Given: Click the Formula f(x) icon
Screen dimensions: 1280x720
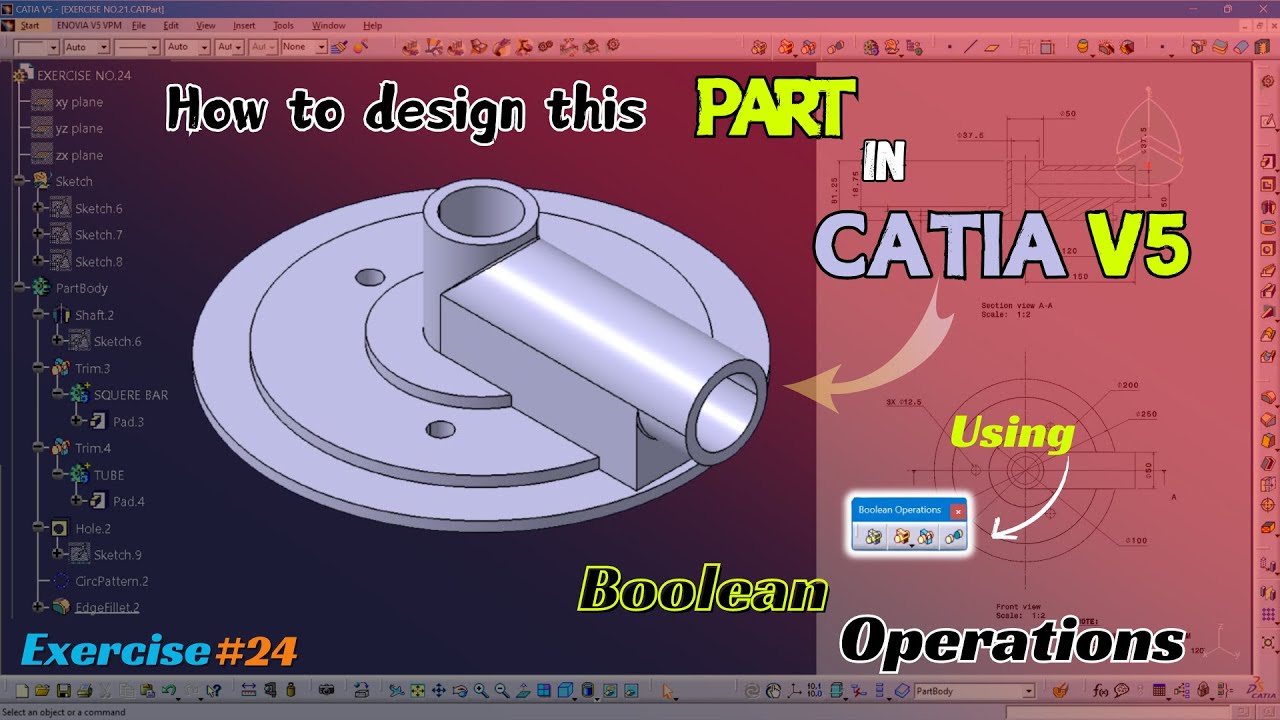Looking at the screenshot, I should point(1100,690).
